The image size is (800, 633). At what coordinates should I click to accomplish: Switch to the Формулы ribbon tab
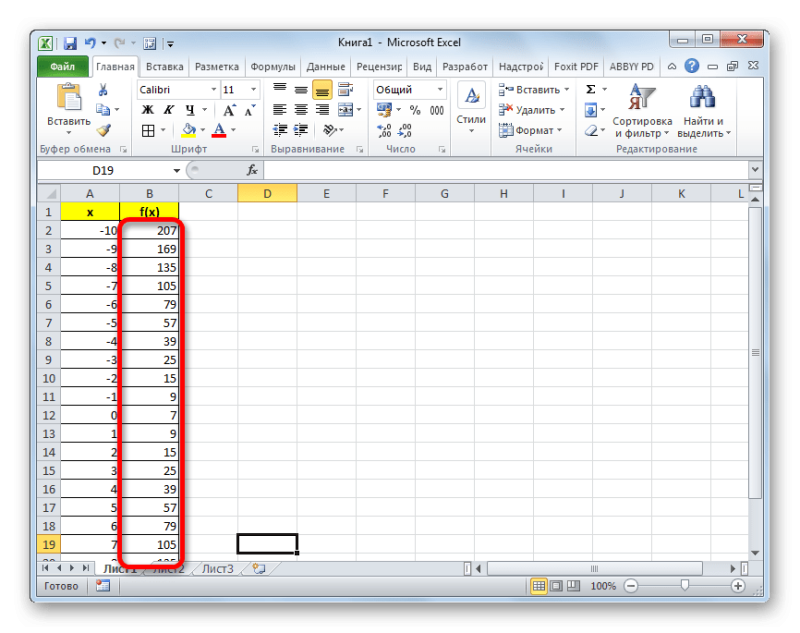272,67
